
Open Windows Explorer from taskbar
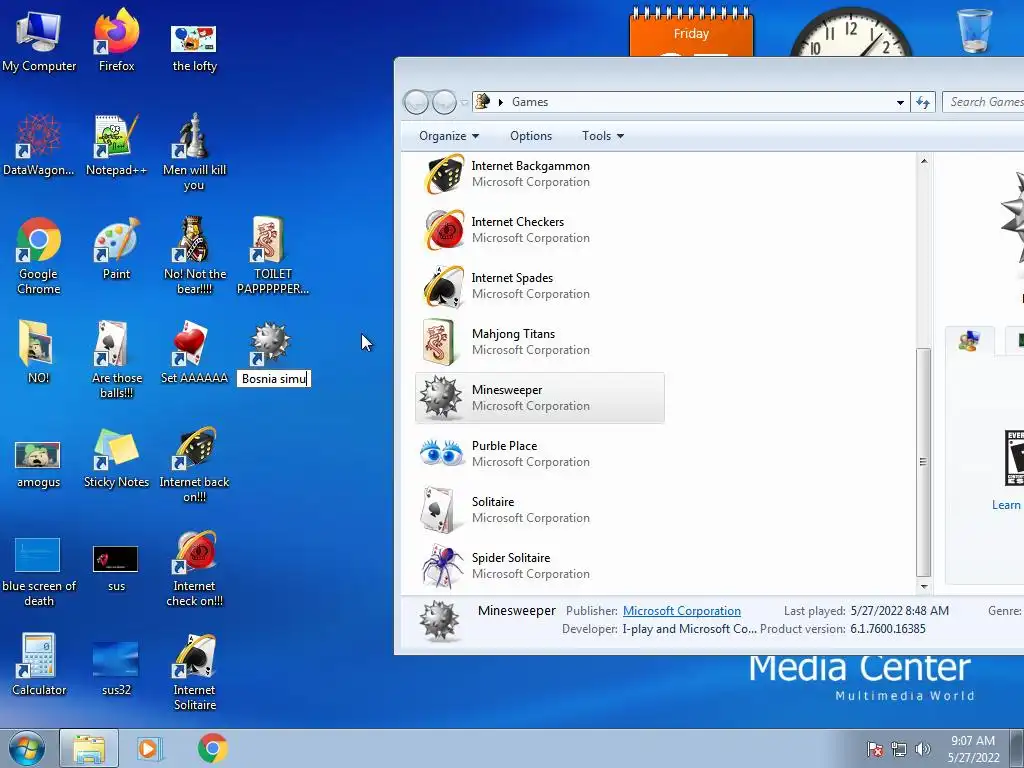89,748
